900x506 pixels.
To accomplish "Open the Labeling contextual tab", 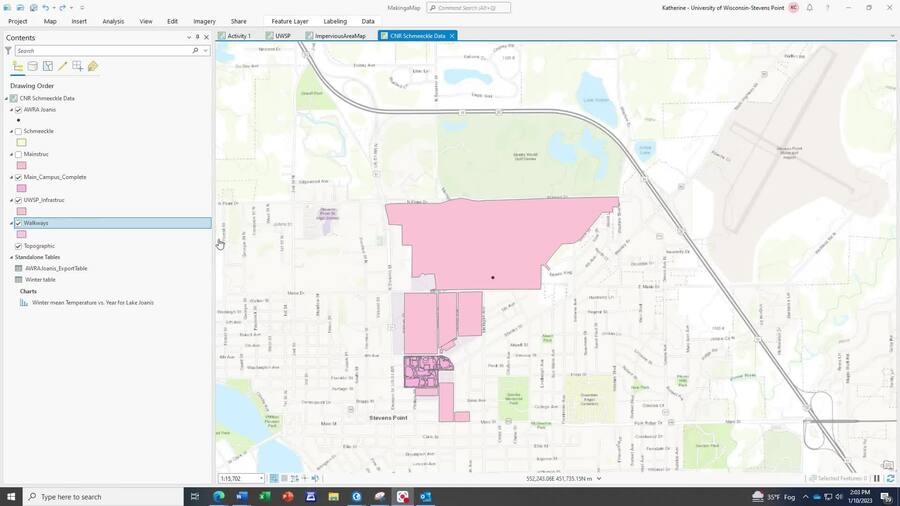I will (x=335, y=21).
